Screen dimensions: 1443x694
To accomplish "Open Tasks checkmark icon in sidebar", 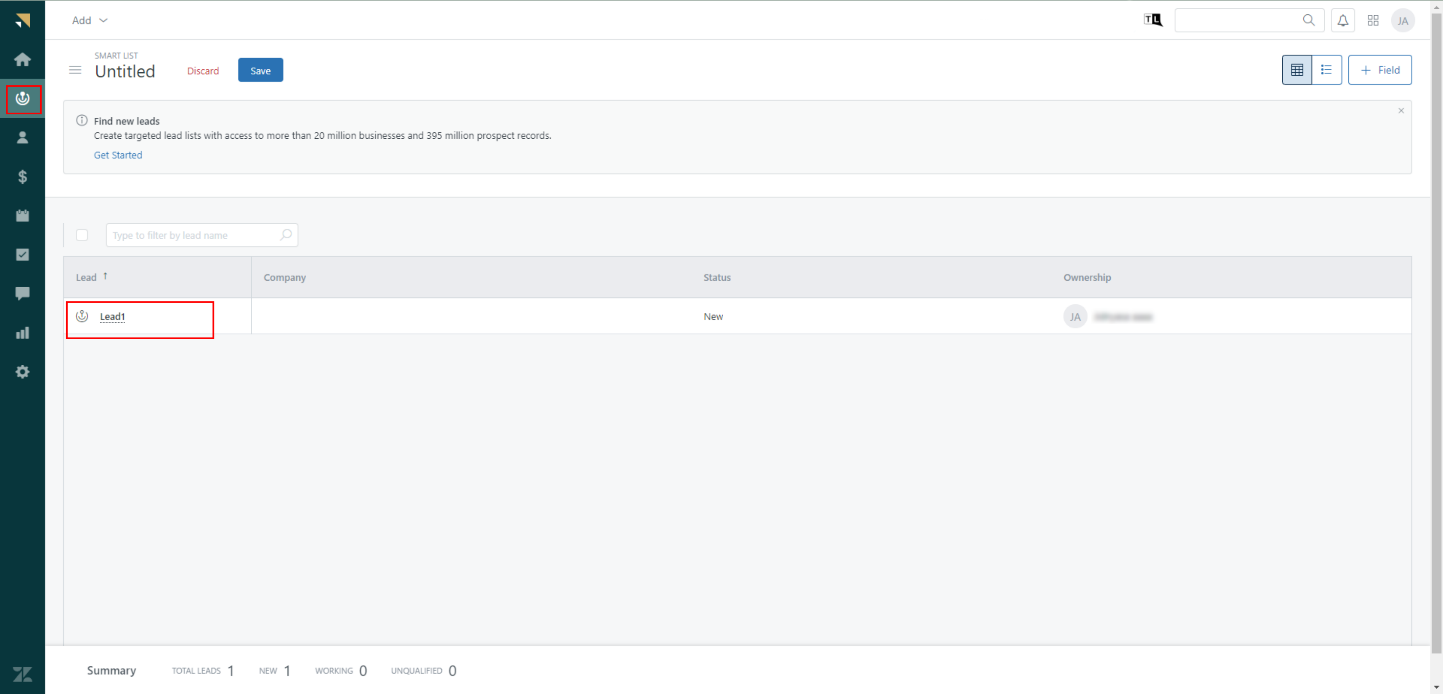I will pyautogui.click(x=22, y=255).
